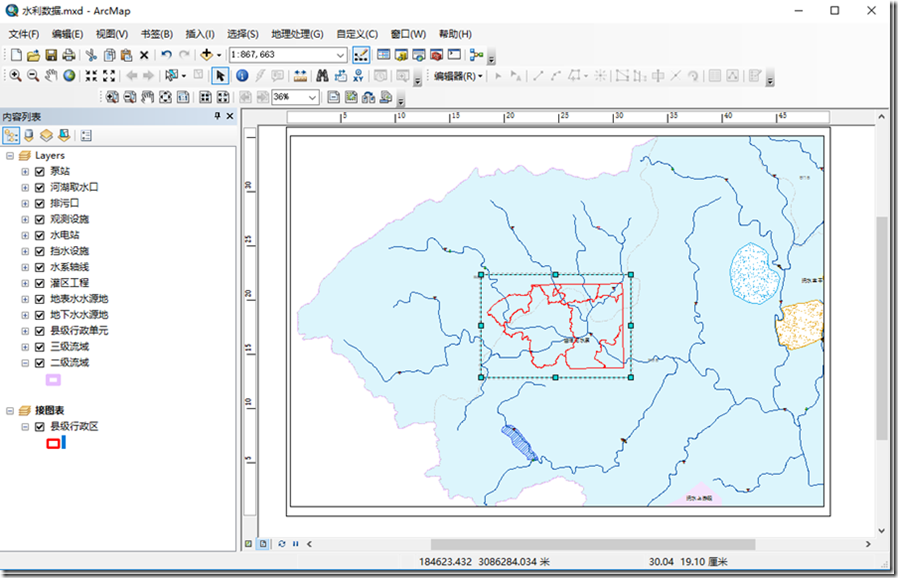The width and height of the screenshot is (898, 578).
Task: Open the 视图(V) menu
Action: [x=112, y=34]
